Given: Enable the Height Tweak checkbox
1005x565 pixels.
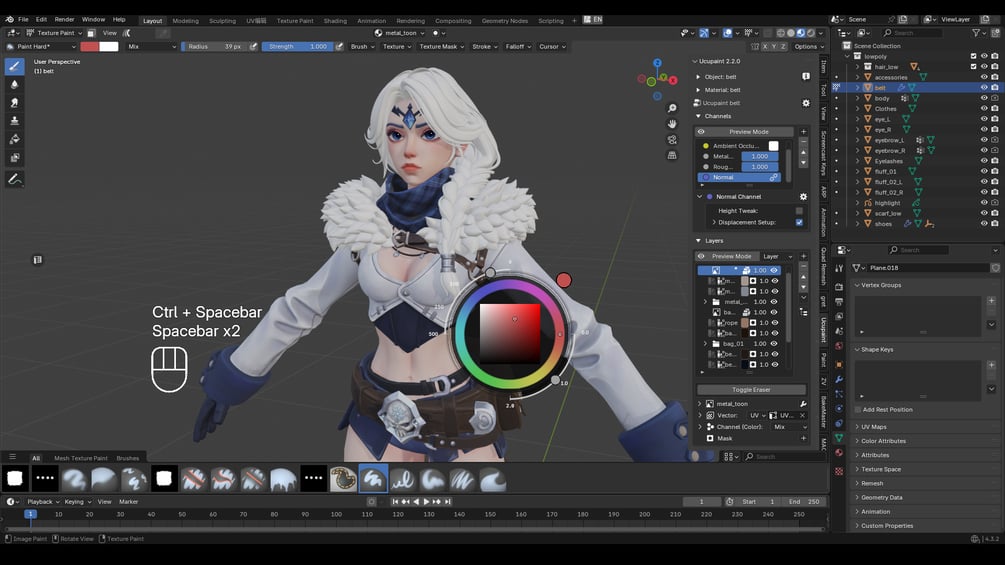Looking at the screenshot, I should pyautogui.click(x=799, y=211).
